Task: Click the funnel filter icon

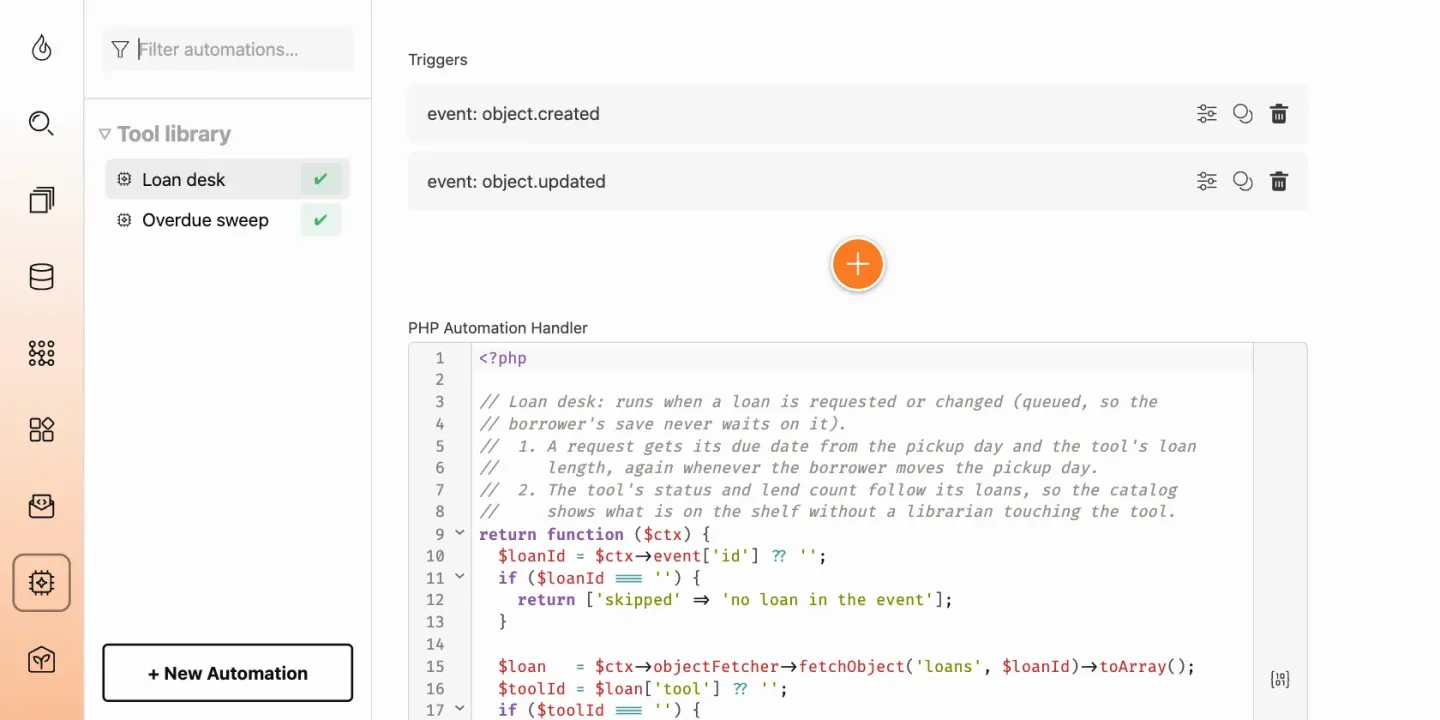Action: (120, 49)
